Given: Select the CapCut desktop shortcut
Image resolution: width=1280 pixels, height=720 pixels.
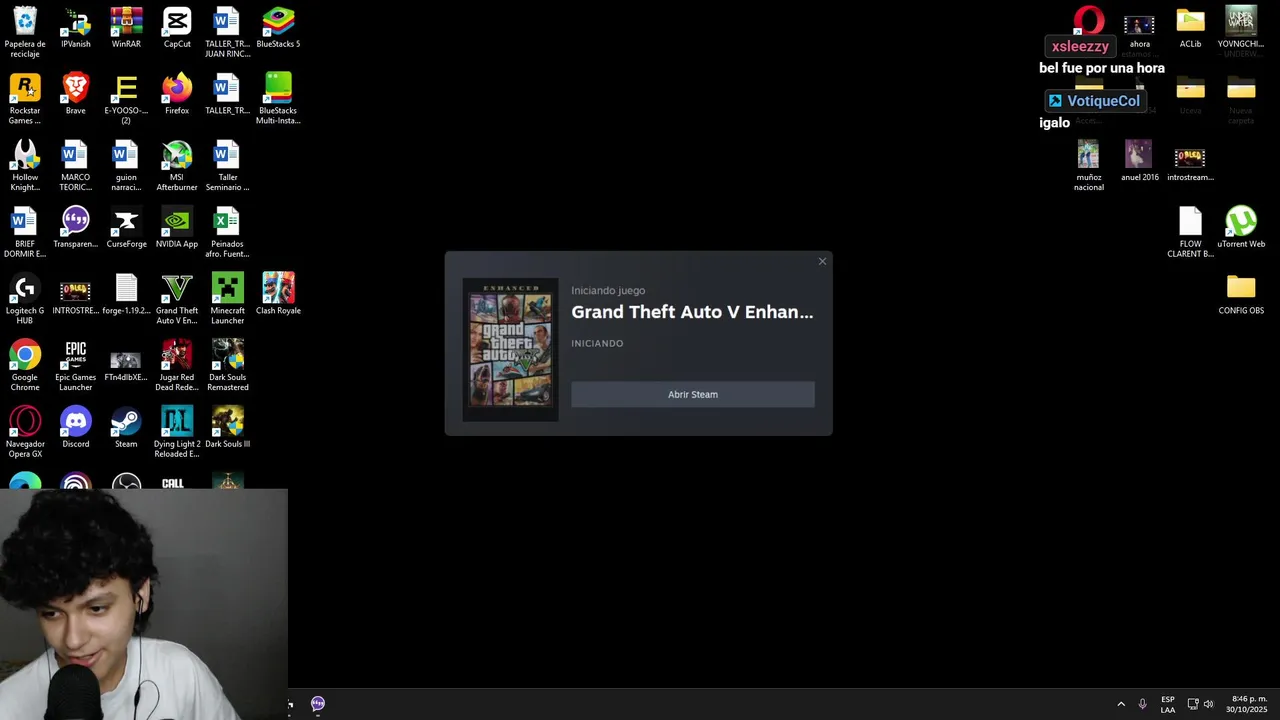Looking at the screenshot, I should pos(177,28).
